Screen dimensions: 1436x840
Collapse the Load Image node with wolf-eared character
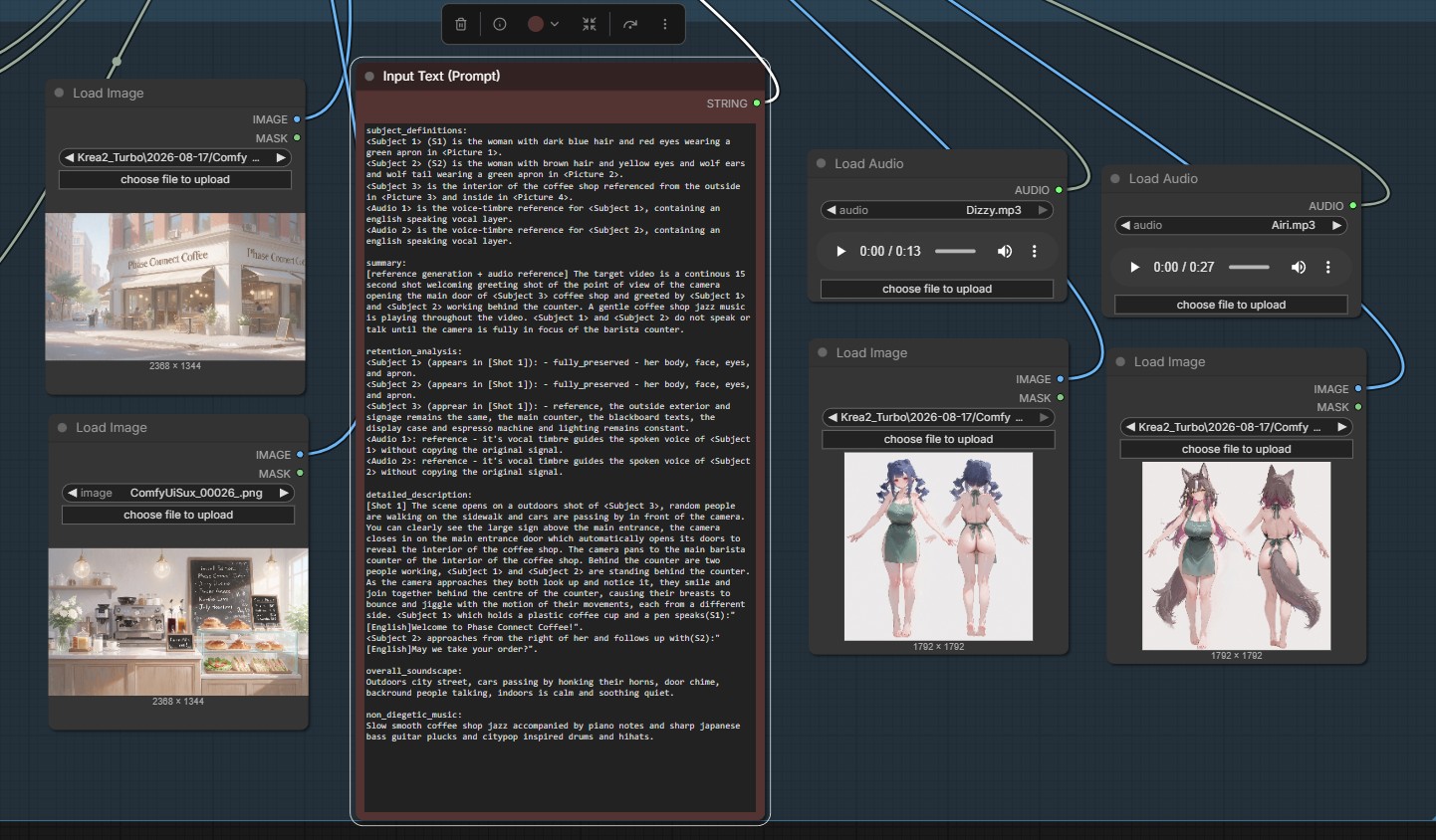(x=1121, y=362)
